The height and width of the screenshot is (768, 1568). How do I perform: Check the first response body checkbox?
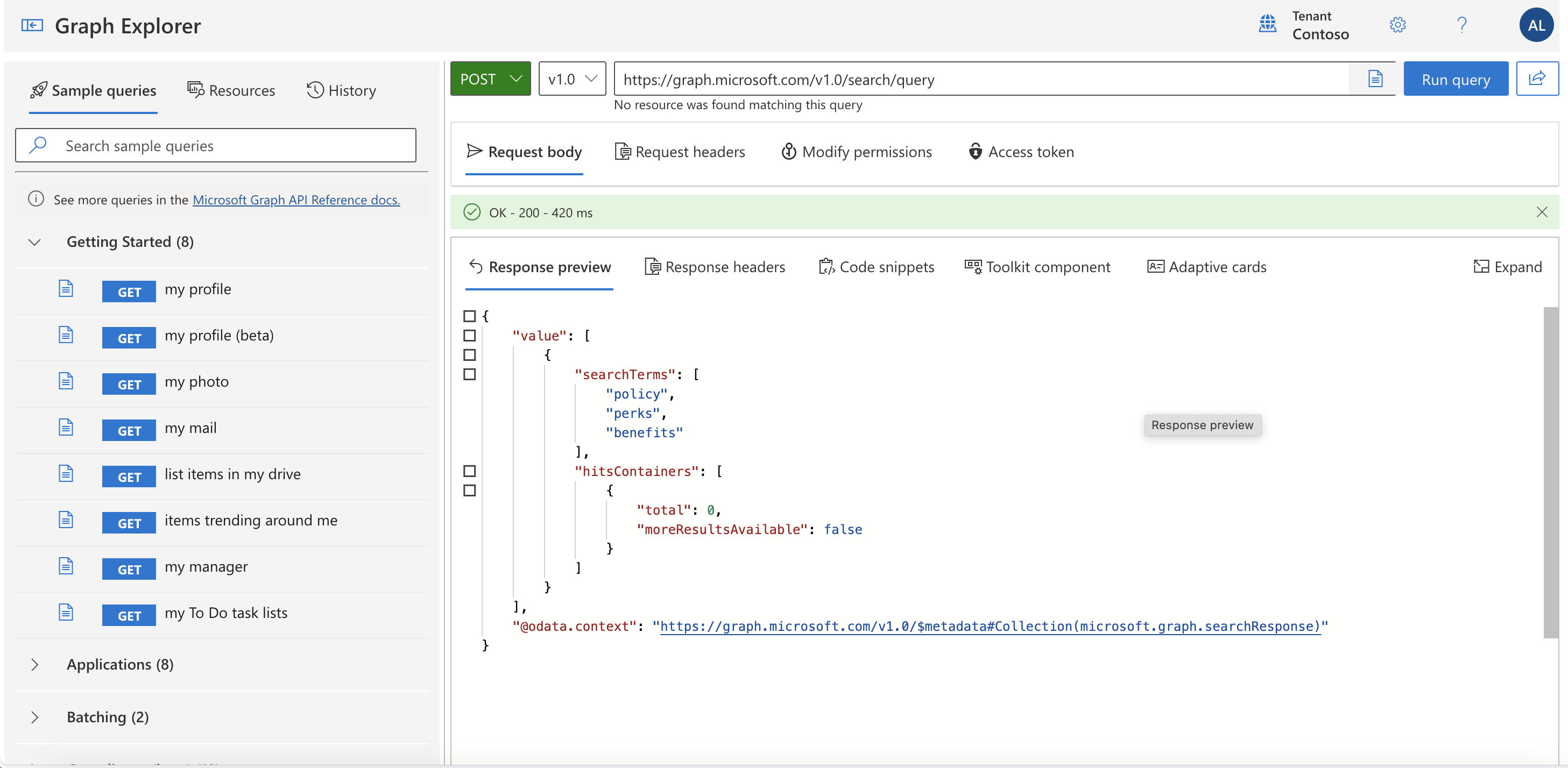tap(468, 316)
